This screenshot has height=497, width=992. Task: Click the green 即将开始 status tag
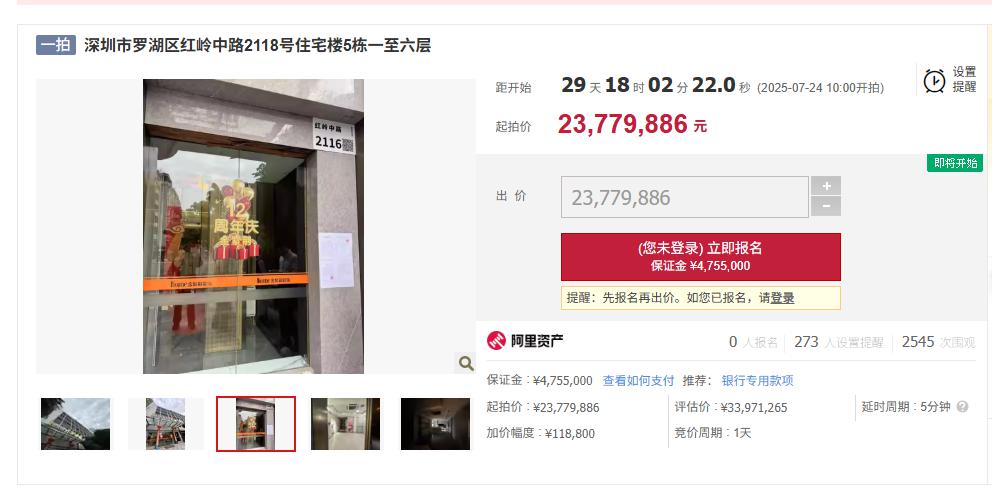pos(955,163)
